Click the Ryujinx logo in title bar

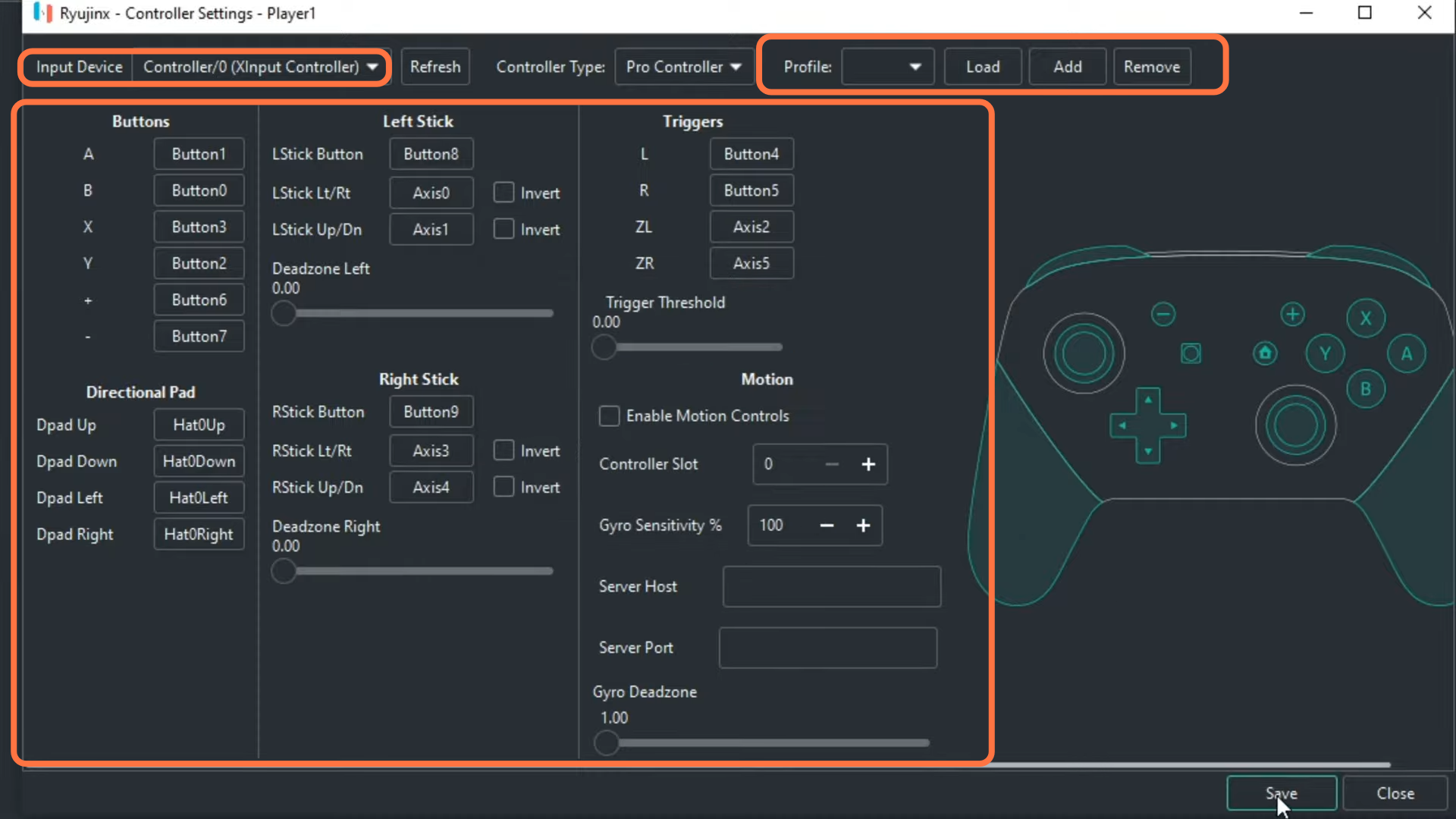(x=43, y=13)
